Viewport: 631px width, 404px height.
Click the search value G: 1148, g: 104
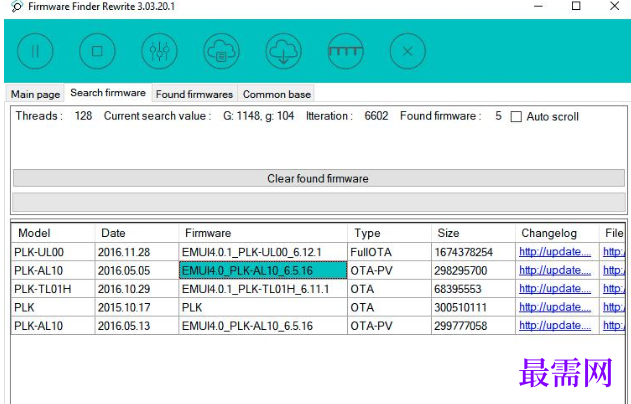258,116
